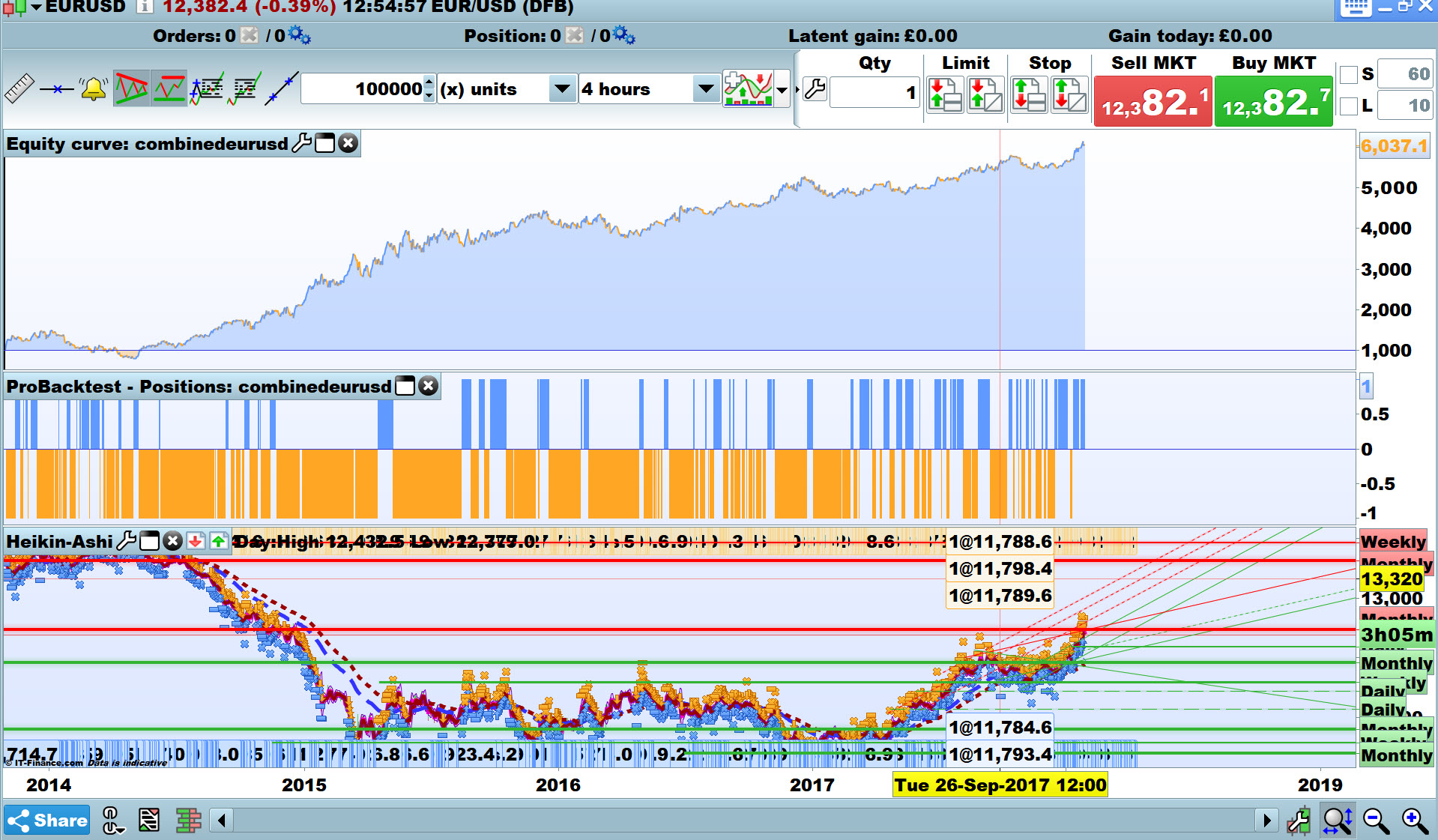Detach the Heikin-Ashi panel window
Viewport: 1438px width, 840px height.
[x=150, y=540]
